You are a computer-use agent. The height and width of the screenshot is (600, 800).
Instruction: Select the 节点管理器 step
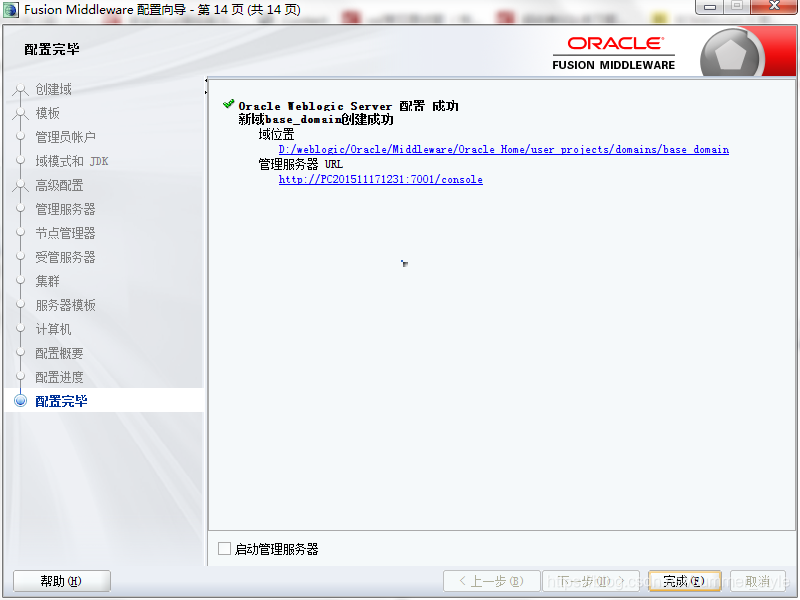pyautogui.click(x=65, y=233)
